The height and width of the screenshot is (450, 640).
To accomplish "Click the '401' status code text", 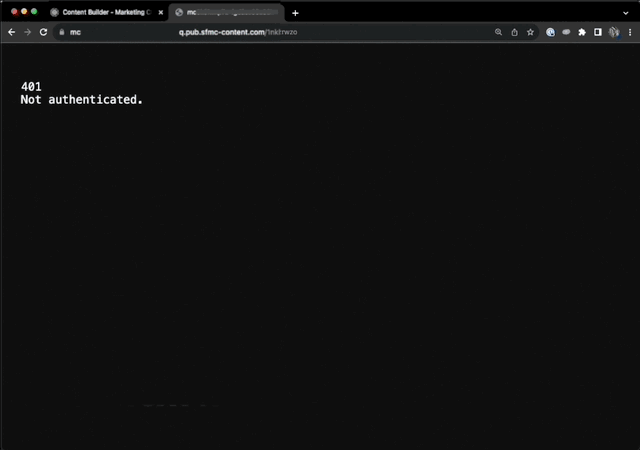I will pyautogui.click(x=31, y=87).
